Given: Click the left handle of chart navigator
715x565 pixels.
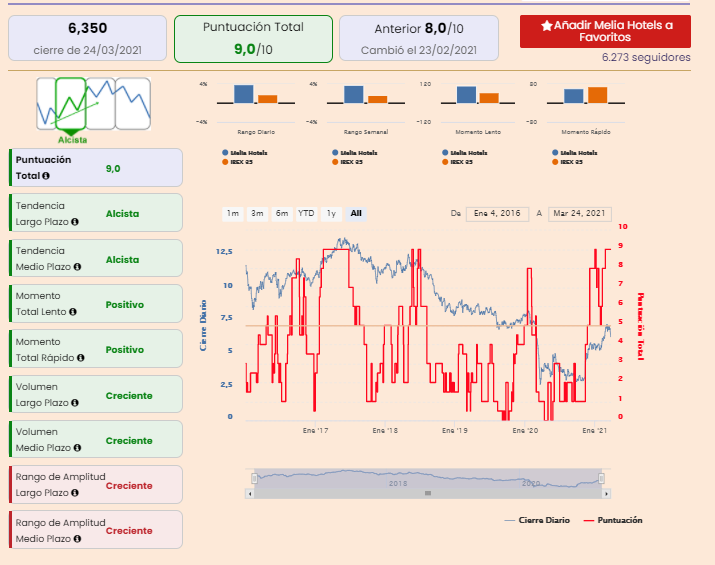Looking at the screenshot, I should (254, 478).
